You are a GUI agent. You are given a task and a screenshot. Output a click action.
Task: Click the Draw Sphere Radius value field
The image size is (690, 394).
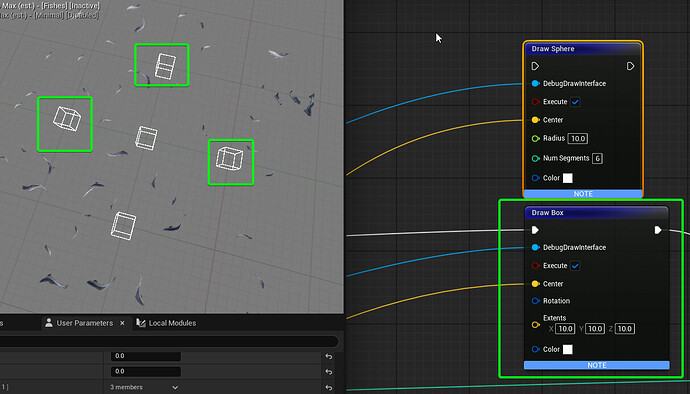click(578, 139)
